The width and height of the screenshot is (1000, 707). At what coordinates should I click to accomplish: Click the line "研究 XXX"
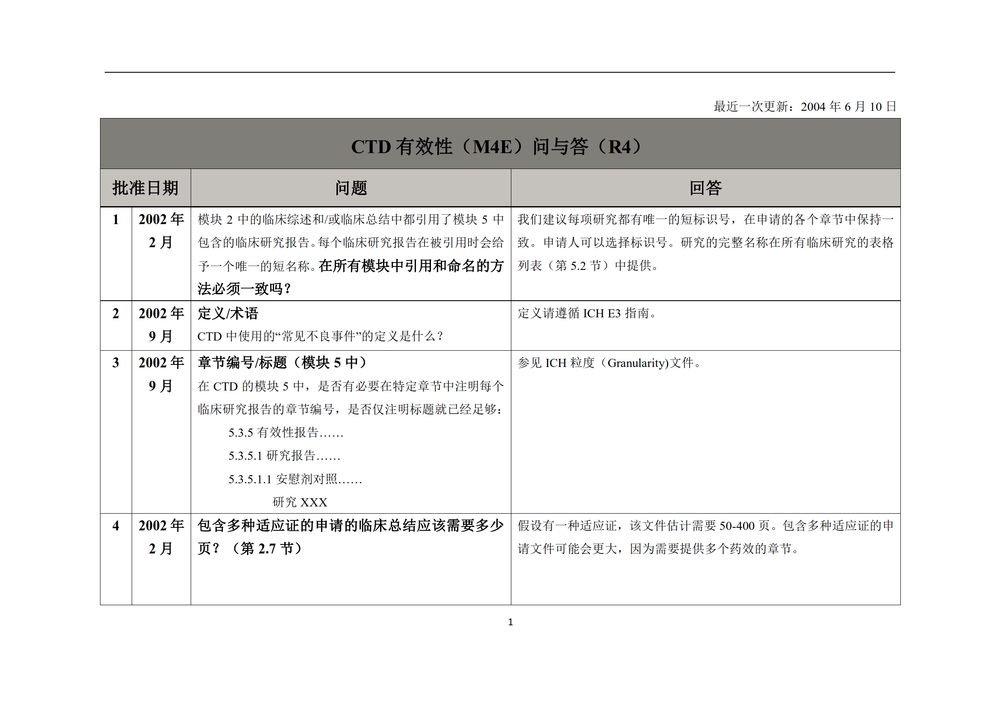click(300, 502)
